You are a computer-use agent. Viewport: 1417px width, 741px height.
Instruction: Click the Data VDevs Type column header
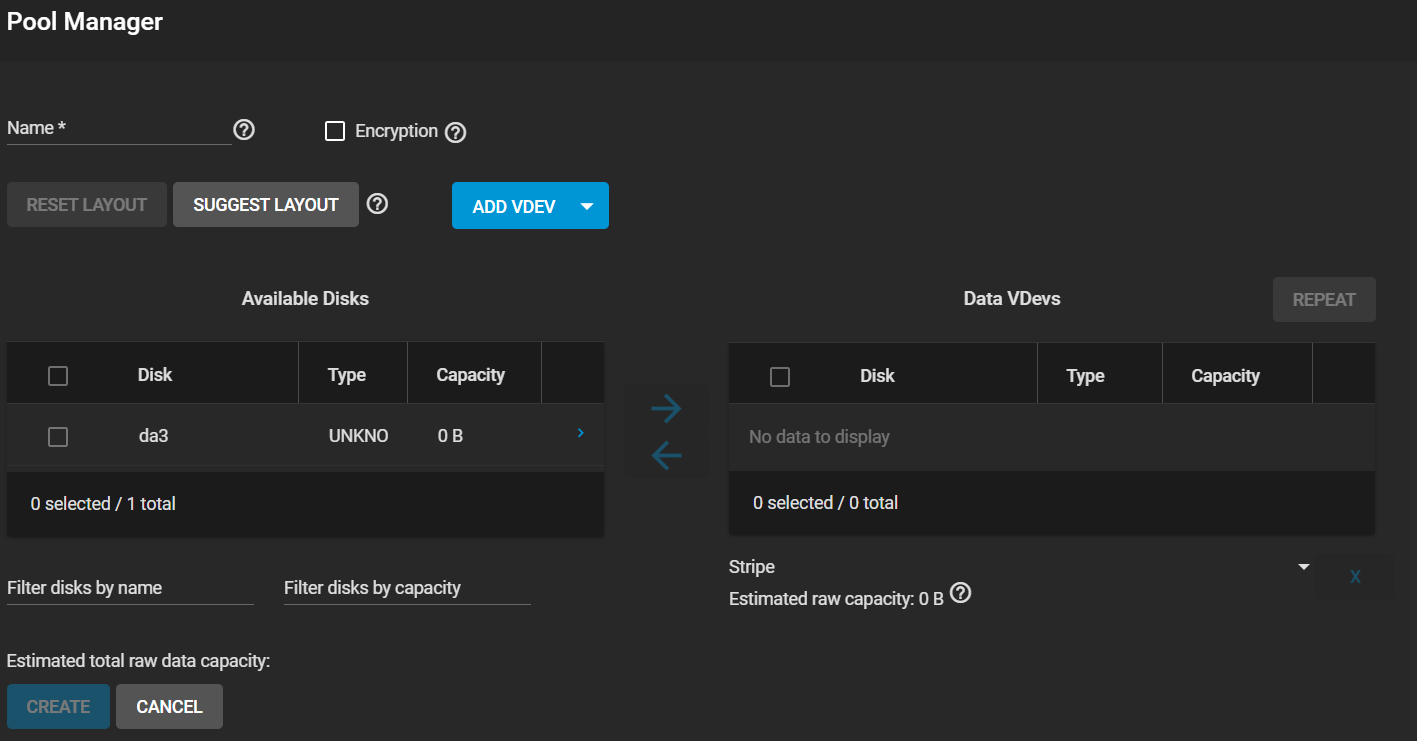click(x=1085, y=376)
